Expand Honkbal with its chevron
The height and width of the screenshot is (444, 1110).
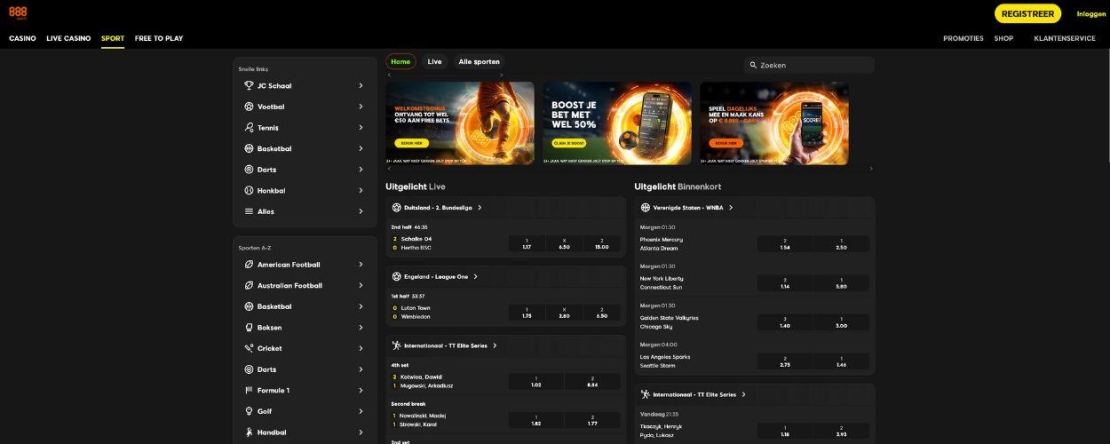pos(360,190)
